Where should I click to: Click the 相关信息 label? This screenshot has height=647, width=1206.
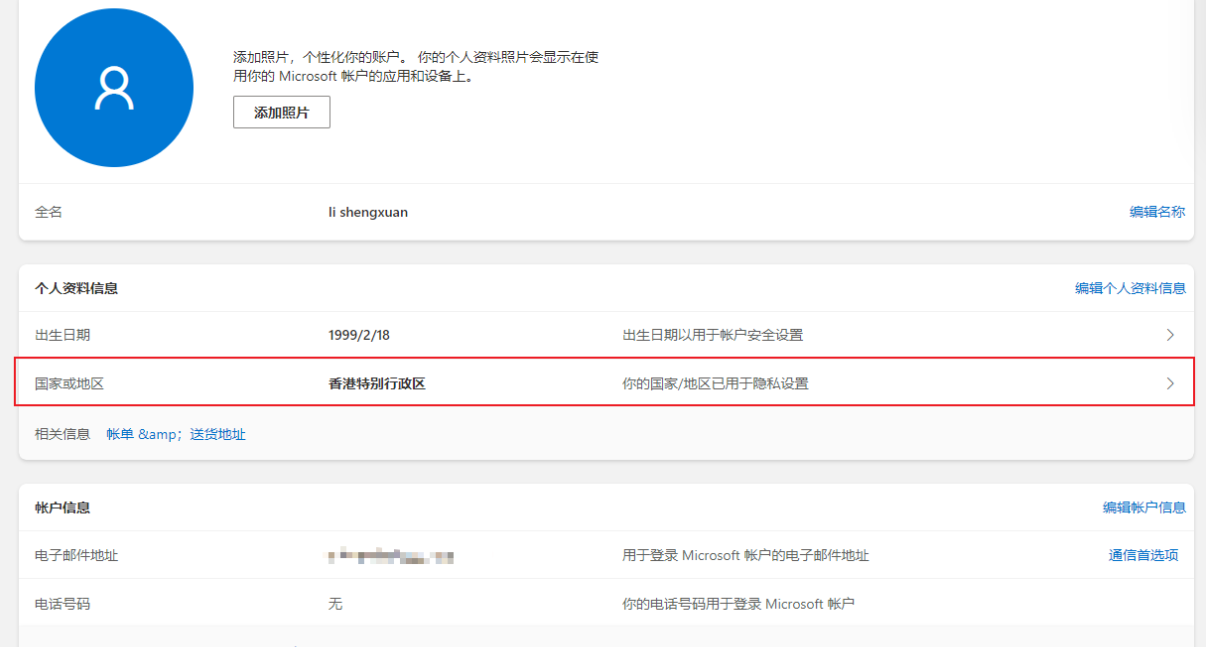coord(63,434)
